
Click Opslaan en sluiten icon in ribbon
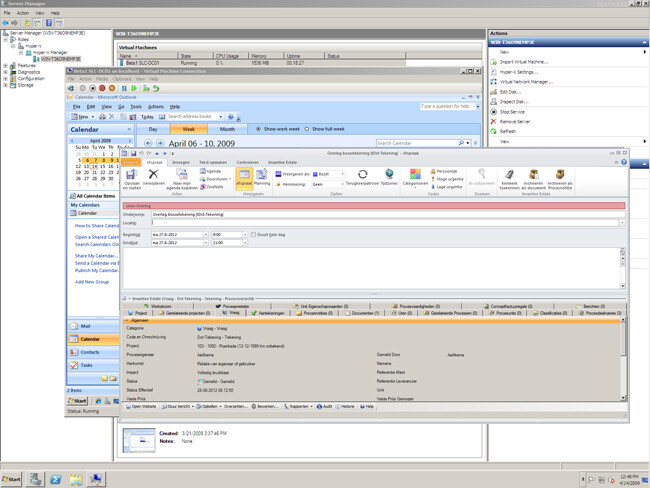pyautogui.click(x=131, y=175)
